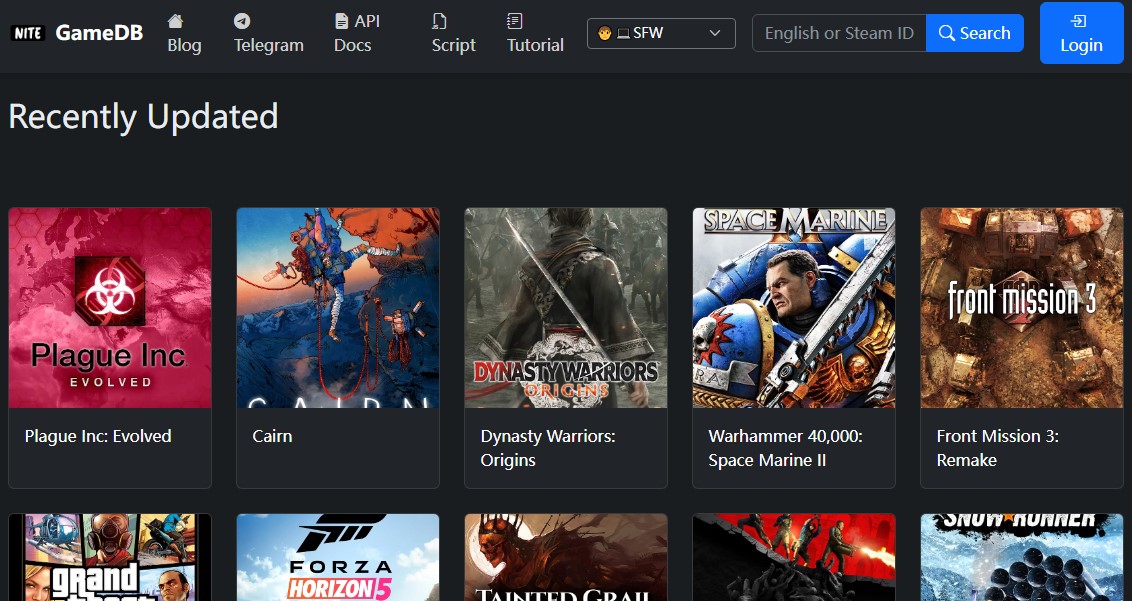Image resolution: width=1132 pixels, height=601 pixels.
Task: Open the Cairn title link
Action: (x=272, y=436)
